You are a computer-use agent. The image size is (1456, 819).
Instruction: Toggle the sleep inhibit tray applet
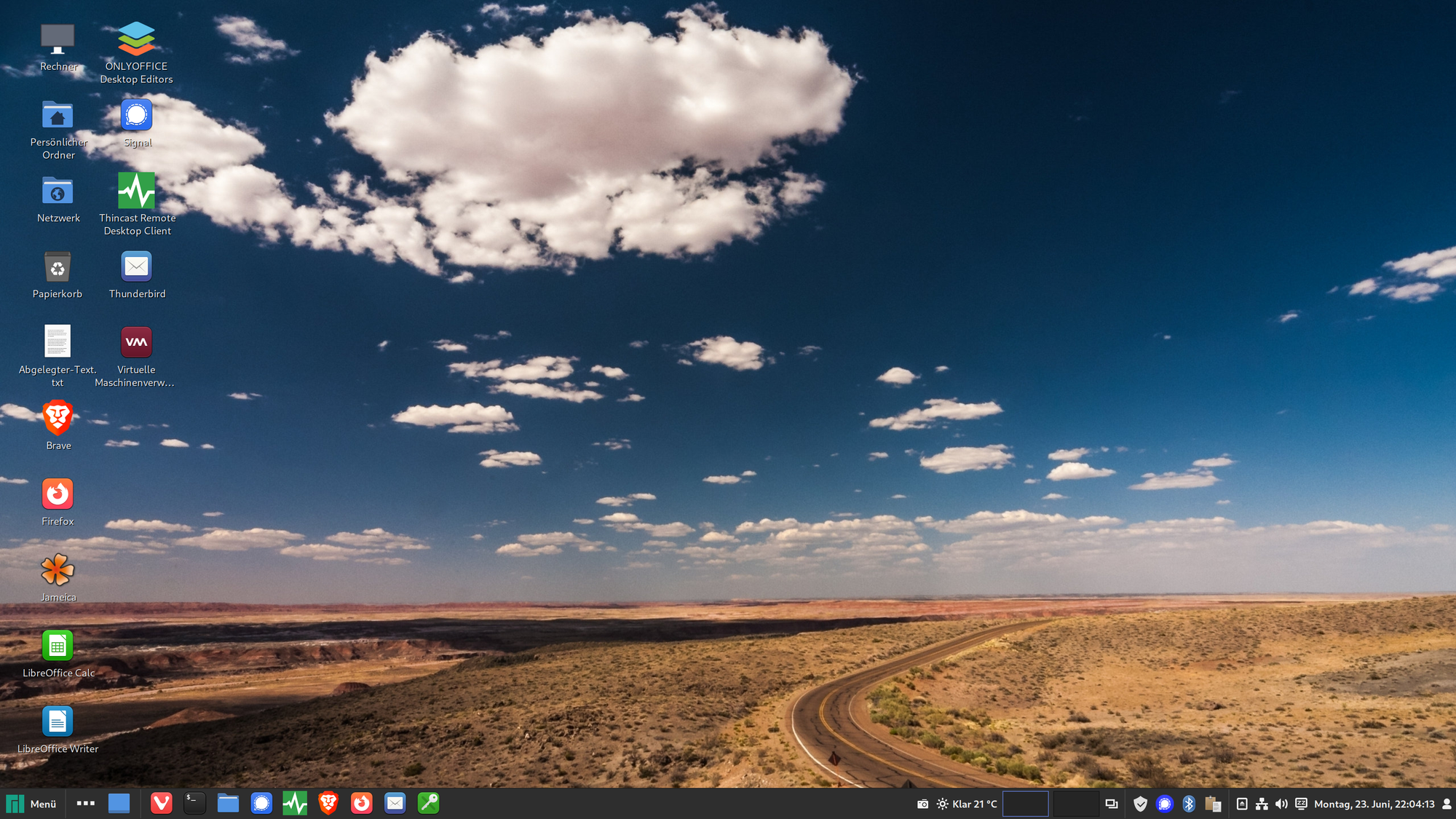pos(1301,804)
